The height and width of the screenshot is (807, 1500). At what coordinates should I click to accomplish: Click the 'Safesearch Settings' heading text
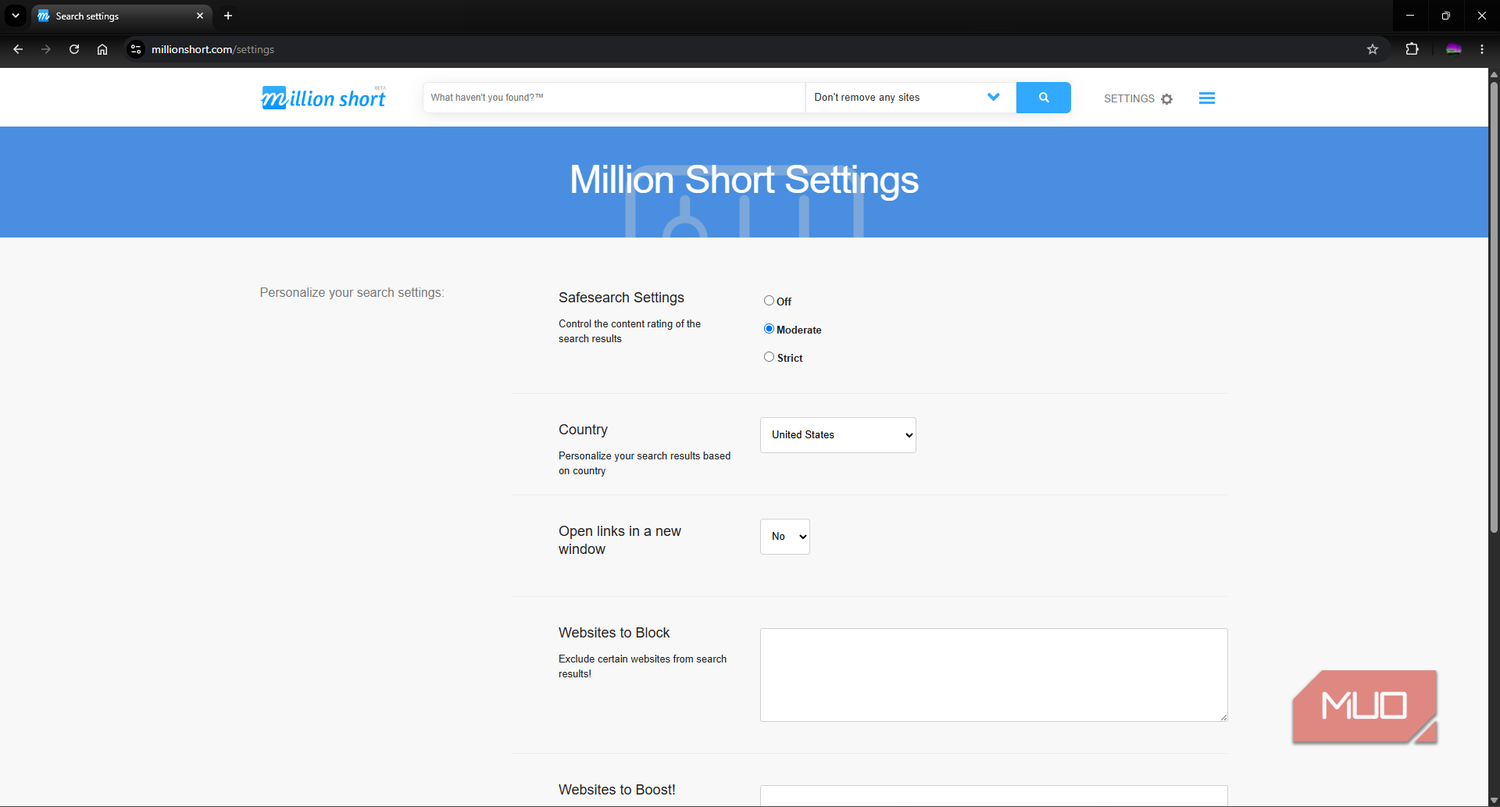coord(621,297)
